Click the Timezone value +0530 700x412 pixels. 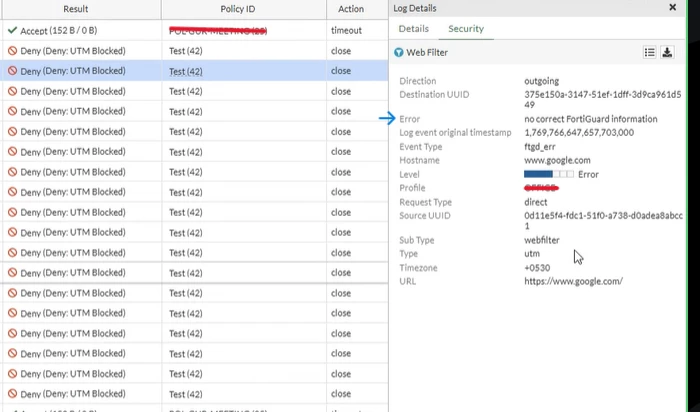[x=537, y=268]
